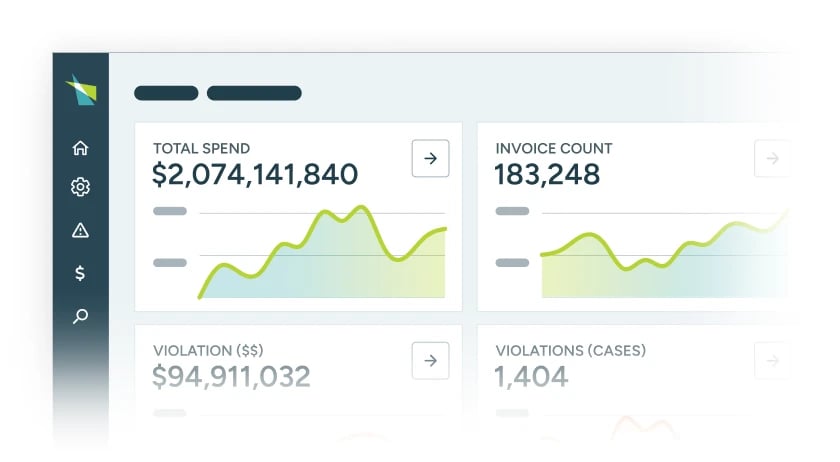Click the VIOLATION ($$) card title
The image size is (840, 462).
point(208,351)
